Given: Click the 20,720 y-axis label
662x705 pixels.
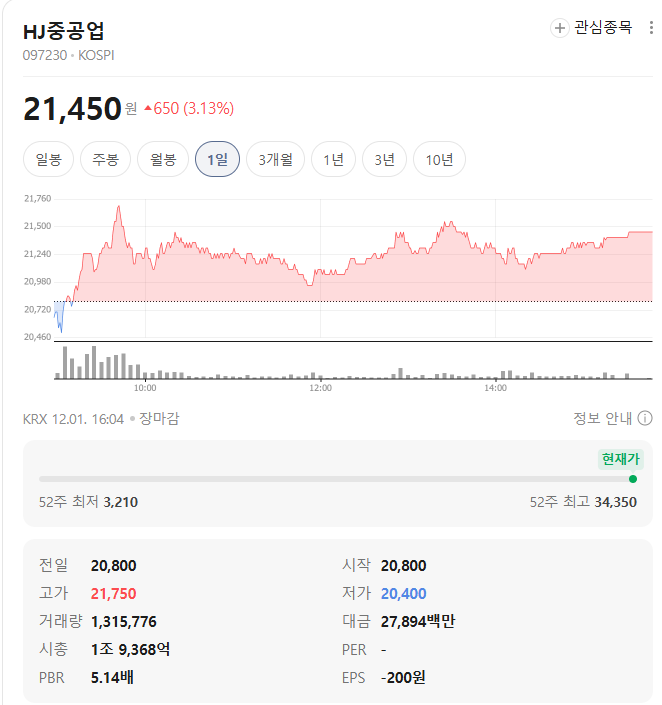Looking at the screenshot, I should pos(37,309).
